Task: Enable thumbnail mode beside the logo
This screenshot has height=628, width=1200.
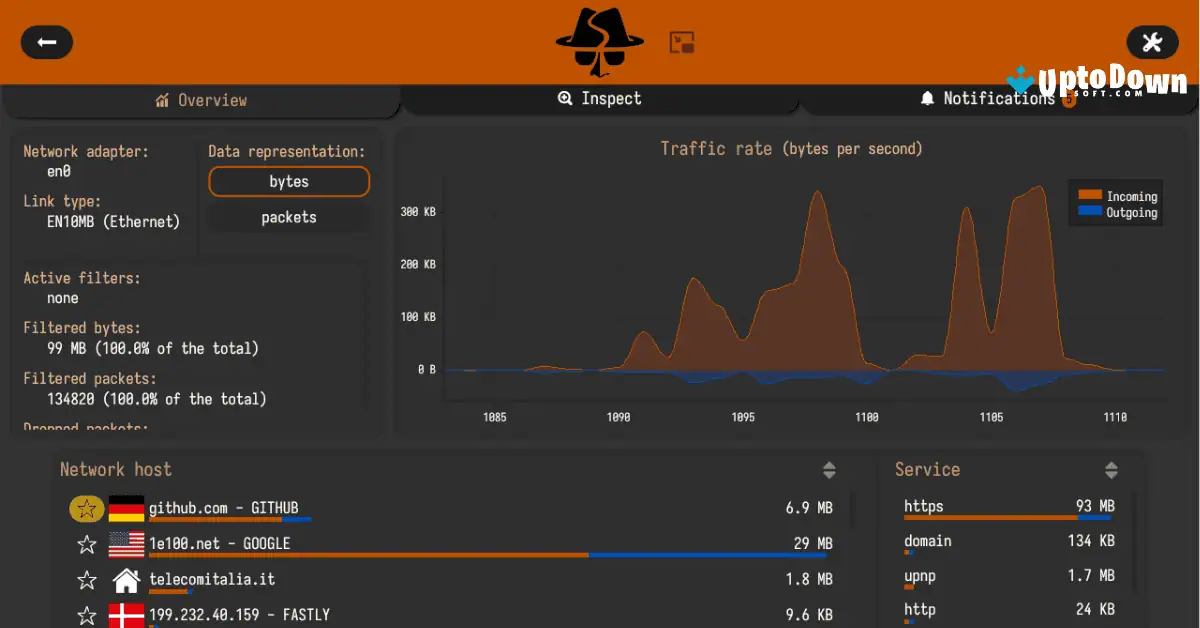Action: (x=681, y=43)
